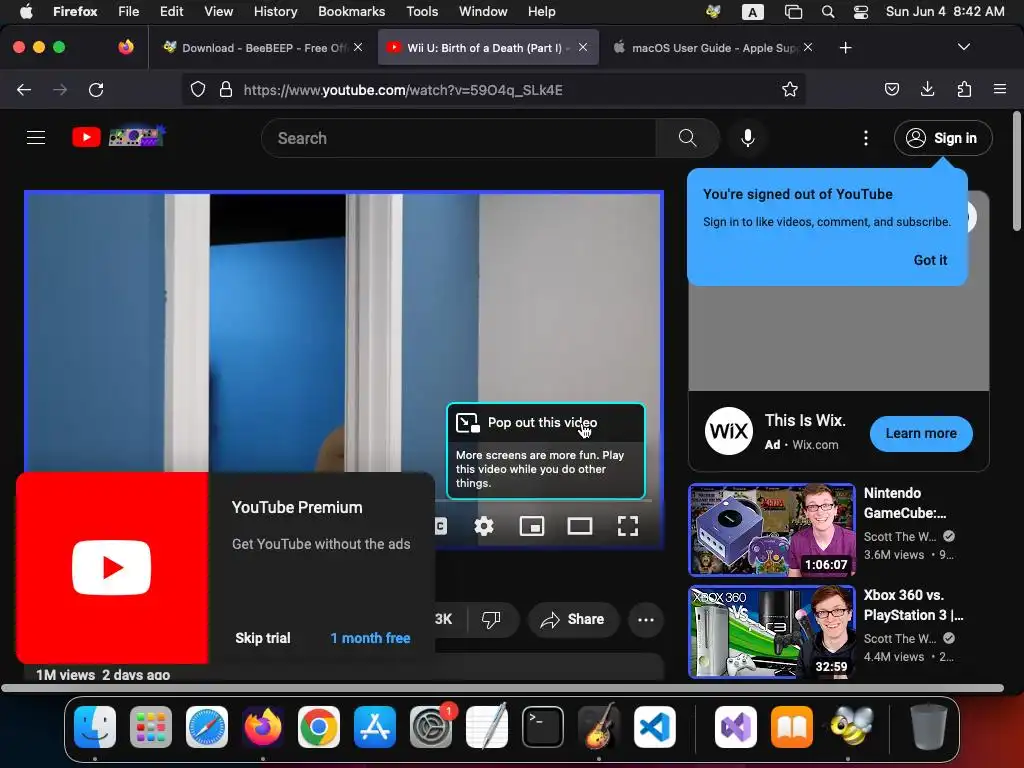Image resolution: width=1024 pixels, height=768 pixels.
Task: Close the Wii U YouTube tab
Action: [583, 47]
